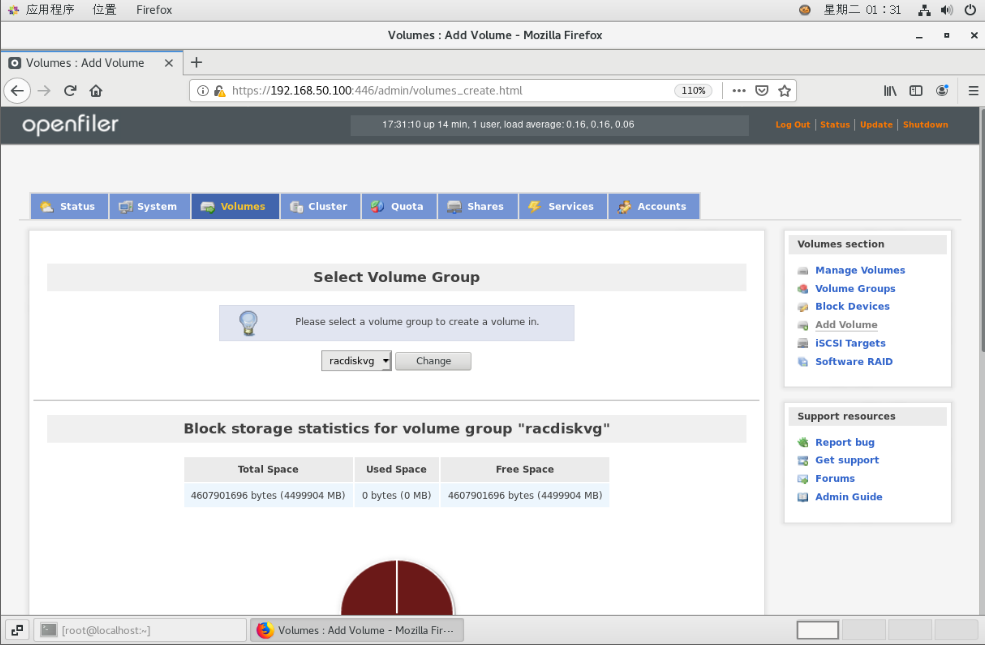Image resolution: width=985 pixels, height=645 pixels.
Task: Open the Manage Volumes link
Action: 860,270
